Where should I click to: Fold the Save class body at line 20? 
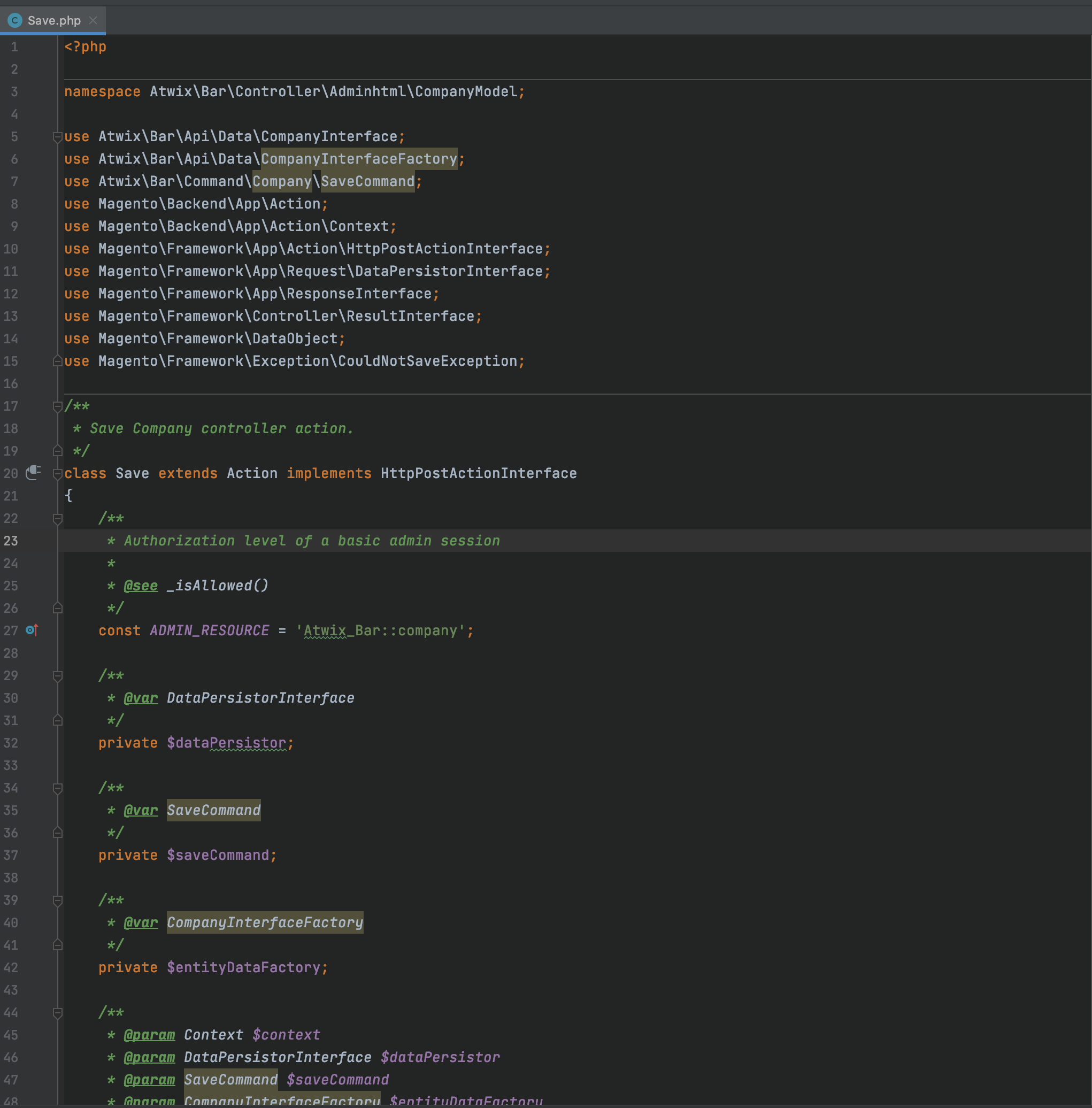coord(57,474)
